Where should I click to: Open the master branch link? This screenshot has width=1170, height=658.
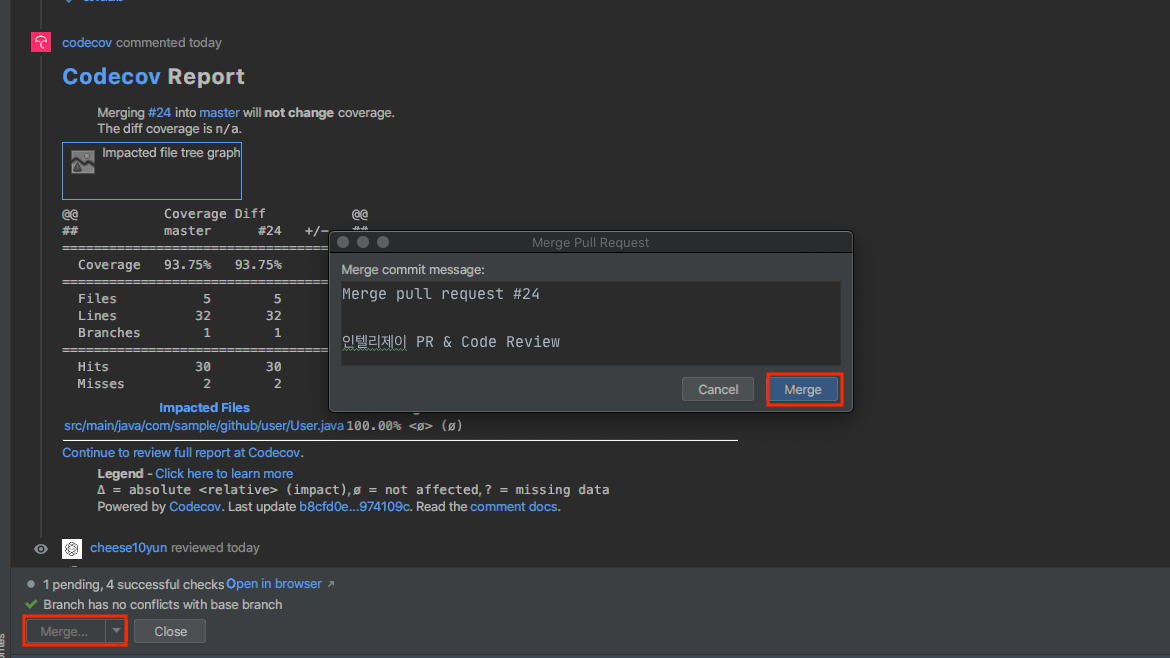tap(219, 113)
